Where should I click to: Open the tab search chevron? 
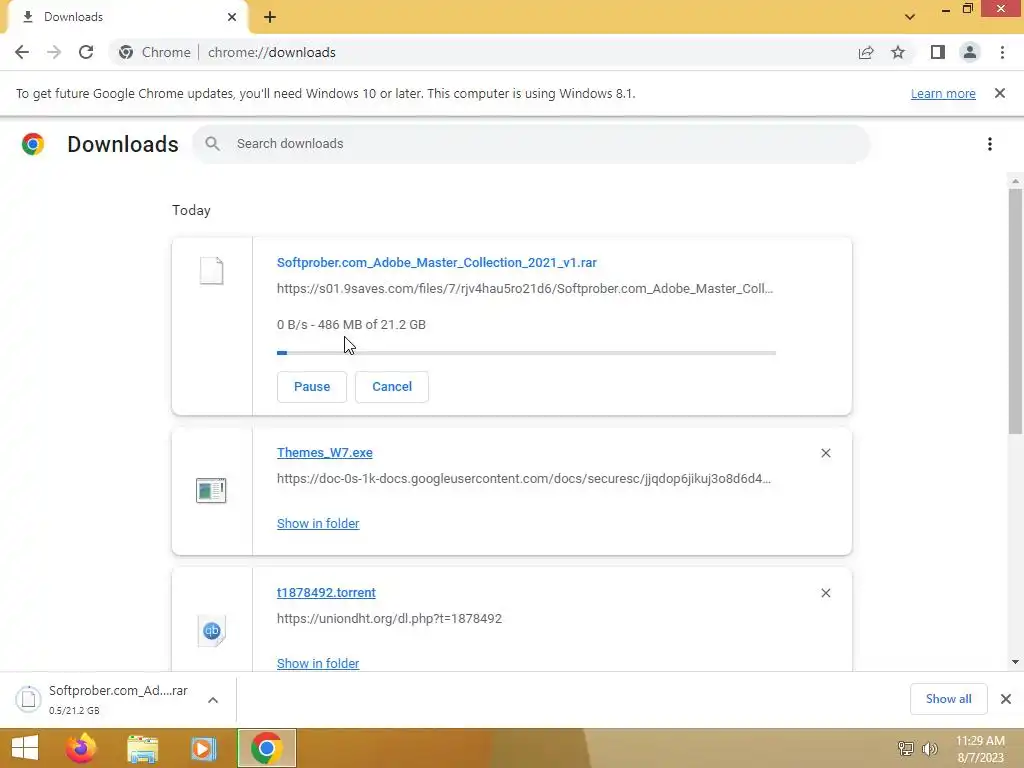pyautogui.click(x=910, y=17)
